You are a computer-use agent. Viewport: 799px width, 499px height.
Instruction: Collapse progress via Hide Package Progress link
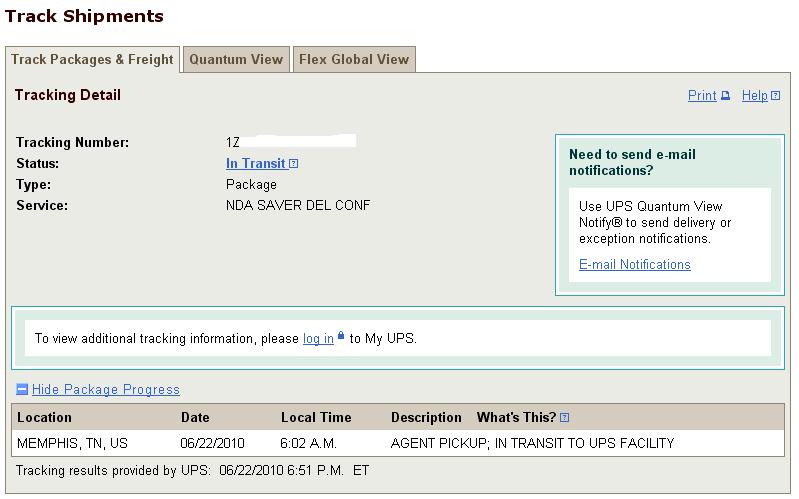(x=105, y=389)
